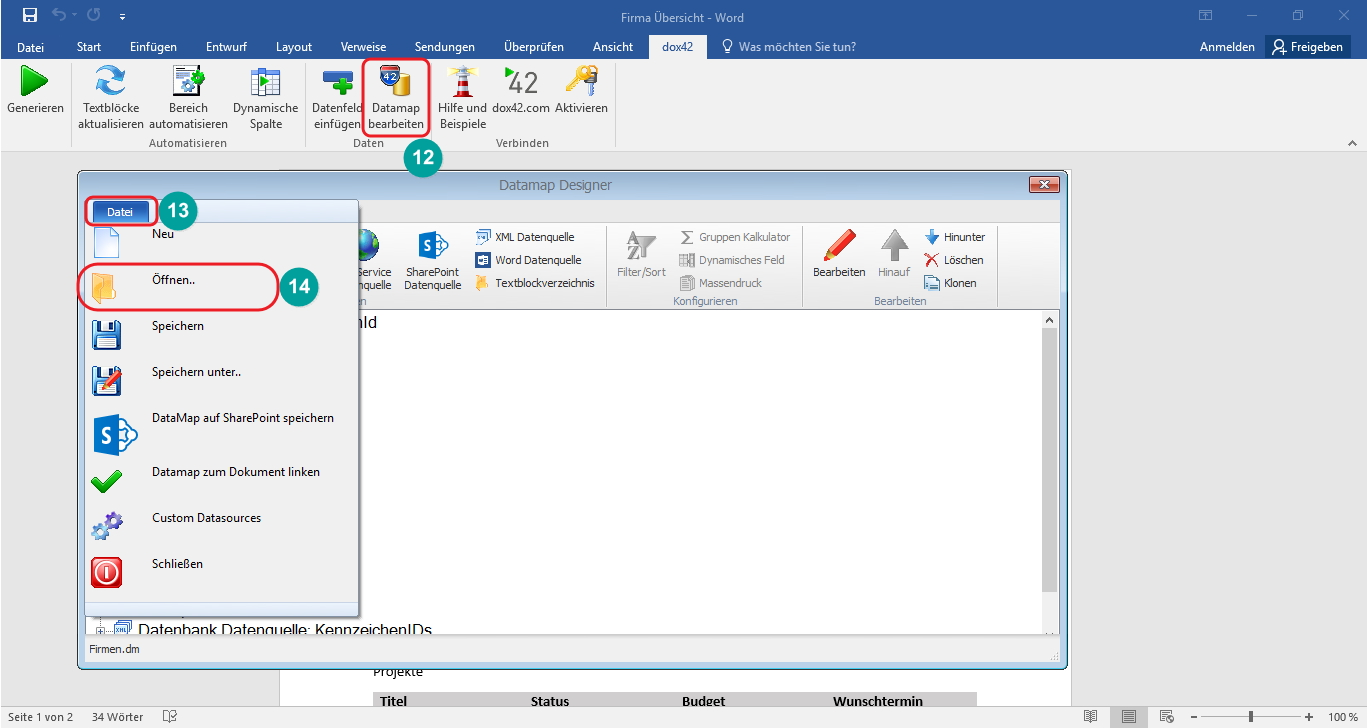Click the Aktivieren keys icon
Viewport: 1367px width, 728px height.
tap(581, 81)
